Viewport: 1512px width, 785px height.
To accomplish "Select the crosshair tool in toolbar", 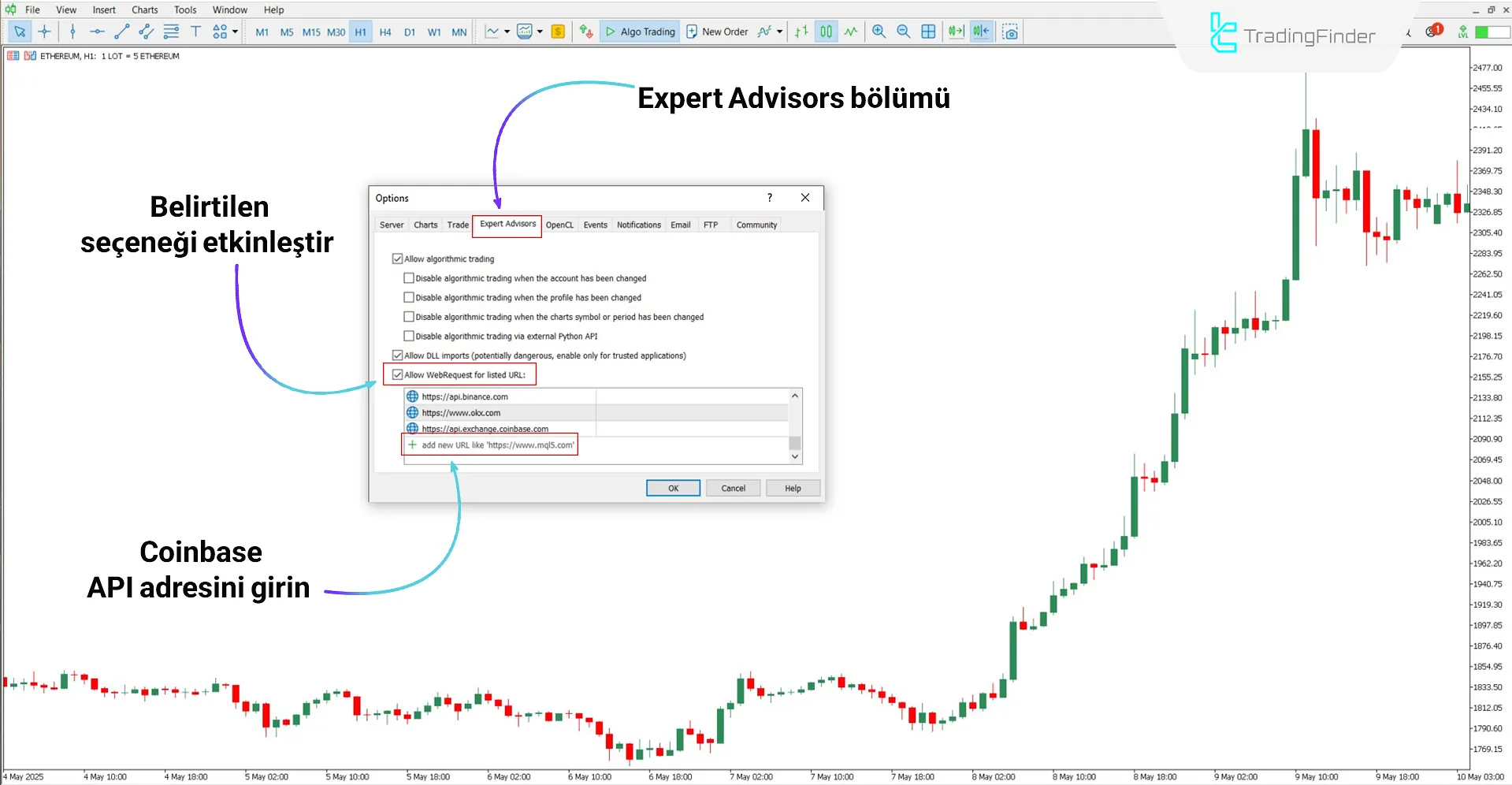I will (x=45, y=32).
